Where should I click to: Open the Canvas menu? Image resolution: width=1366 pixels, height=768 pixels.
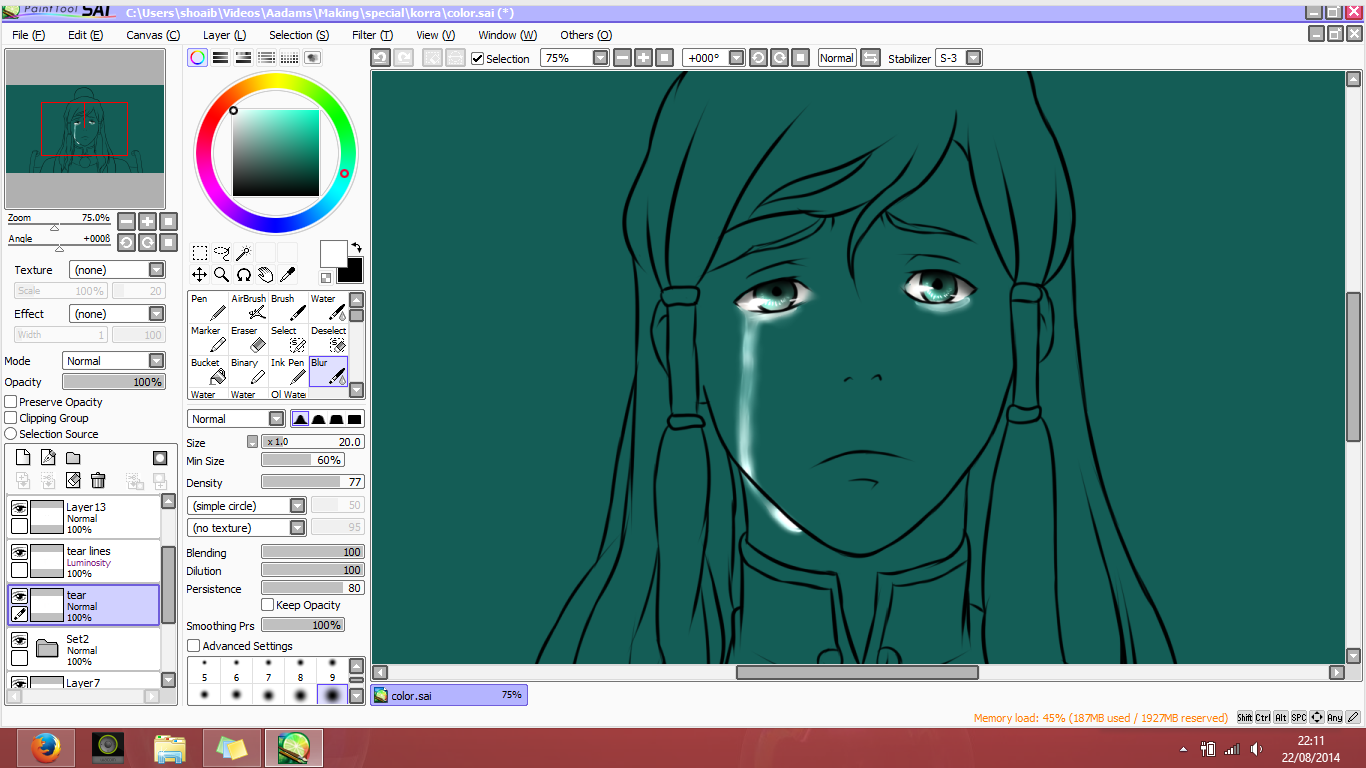153,35
